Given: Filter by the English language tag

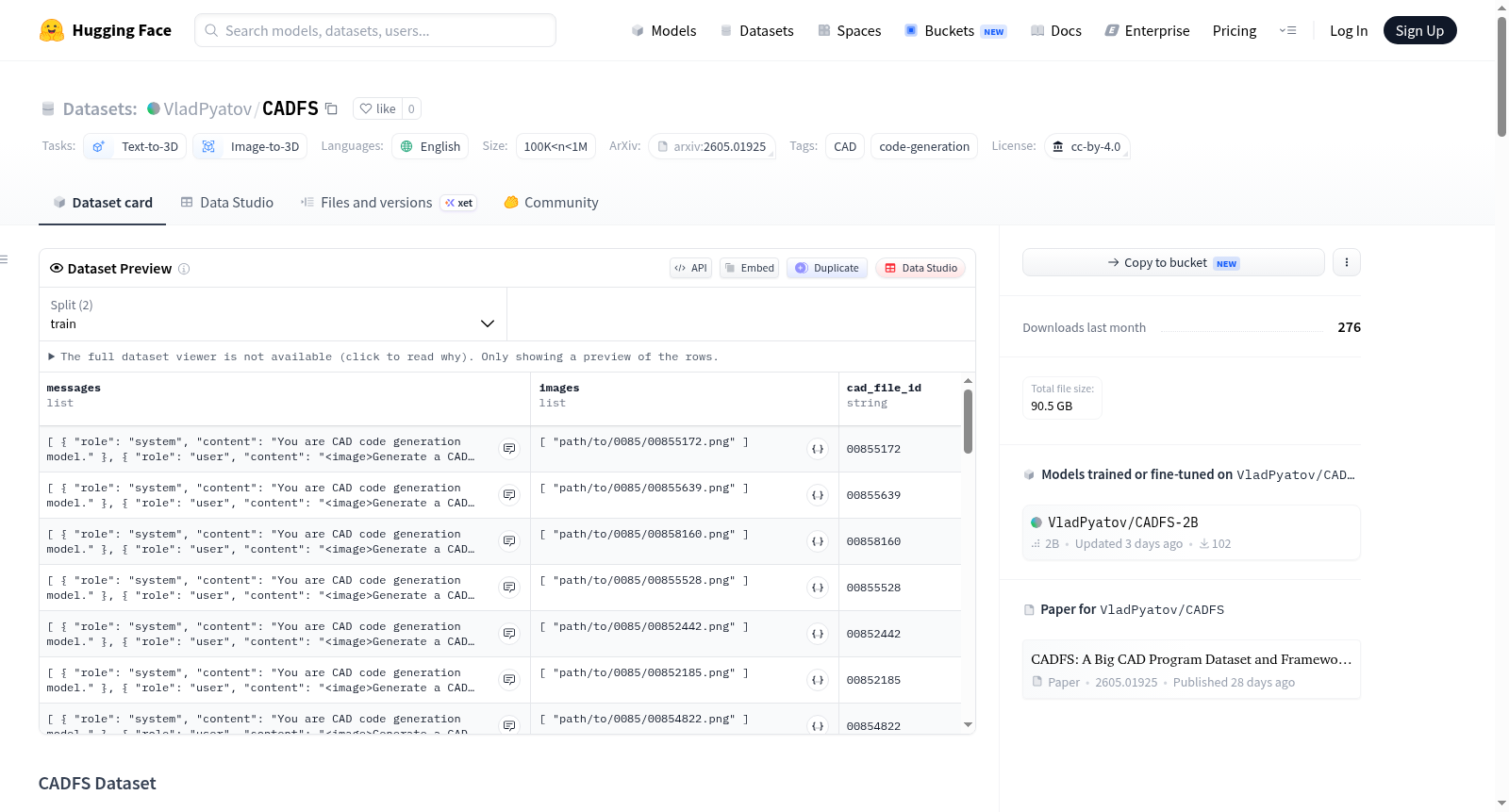Looking at the screenshot, I should click(x=430, y=146).
